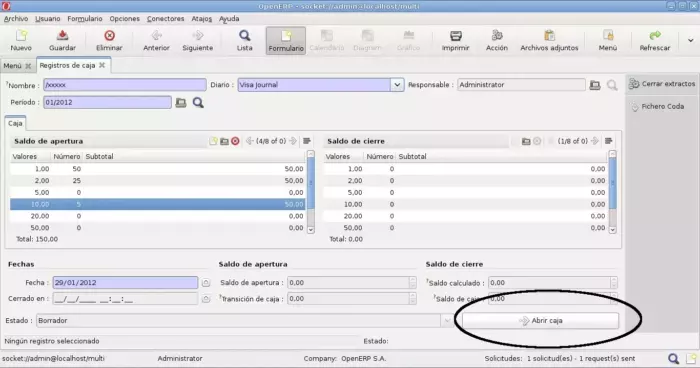Adjust the Transición de caja spinner
Image resolution: width=700 pixels, height=368 pixels.
412,299
